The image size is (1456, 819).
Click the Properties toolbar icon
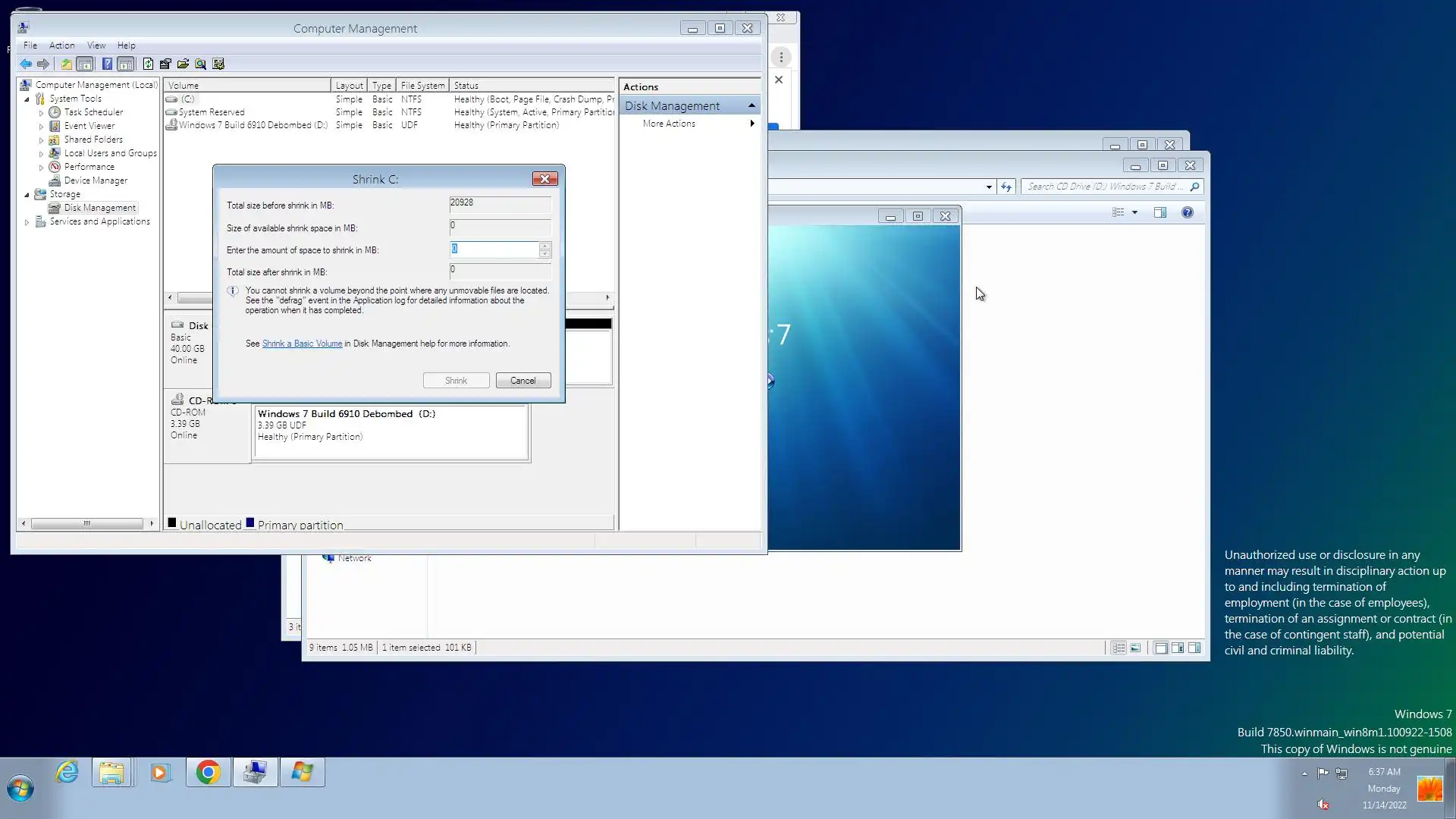tap(165, 64)
